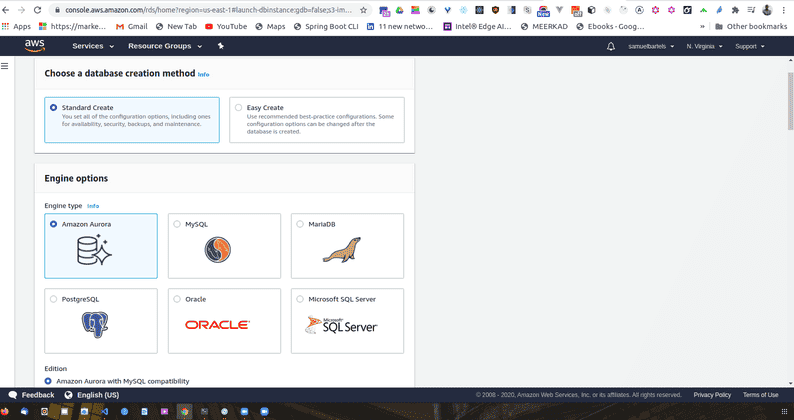This screenshot has width=794, height=420.
Task: Open the Terms of Use link
Action: point(760,395)
